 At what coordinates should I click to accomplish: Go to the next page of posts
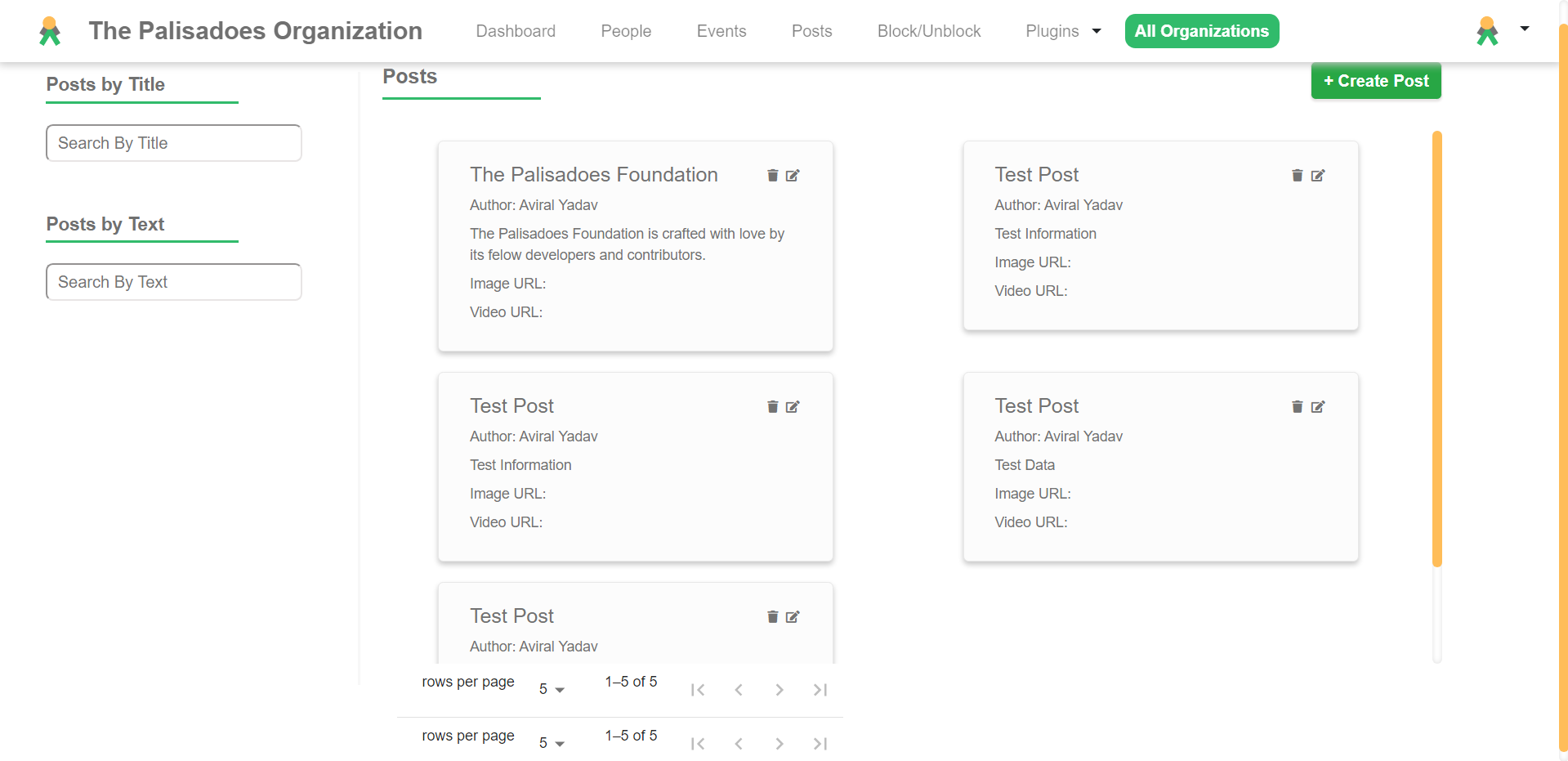tap(779, 689)
